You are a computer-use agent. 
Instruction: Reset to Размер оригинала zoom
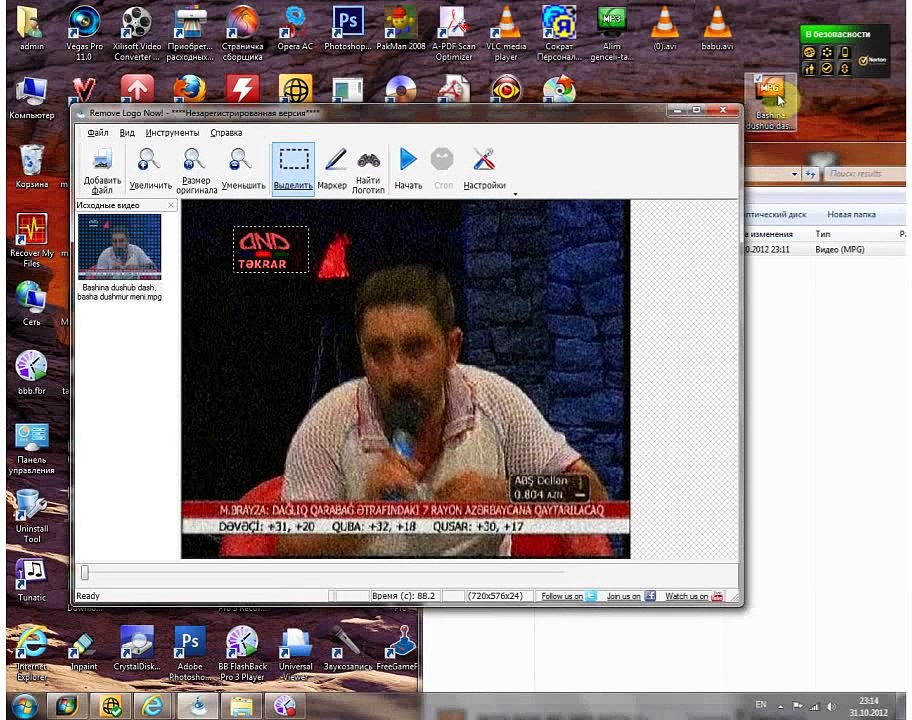pyautogui.click(x=196, y=170)
